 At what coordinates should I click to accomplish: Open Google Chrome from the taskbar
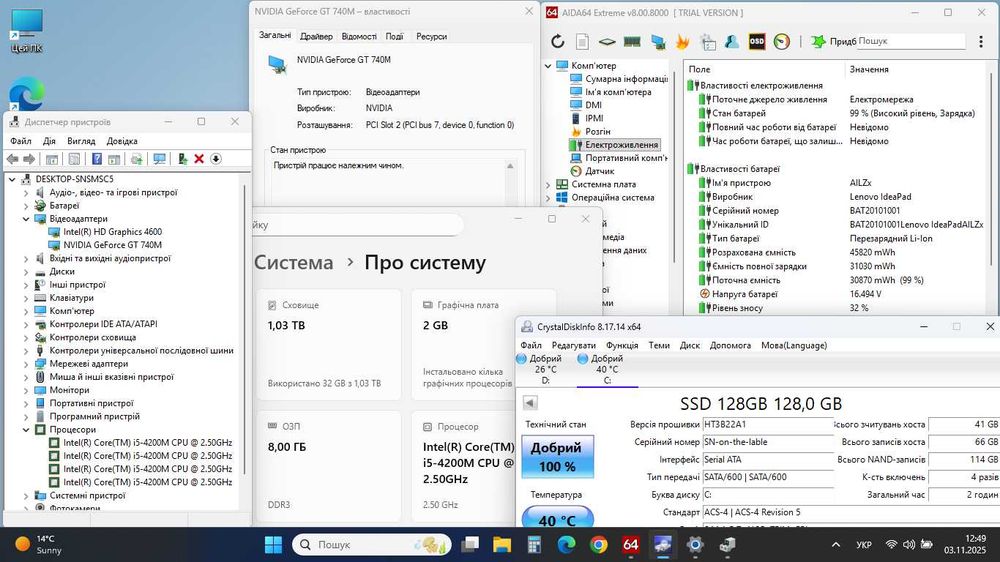(598, 545)
